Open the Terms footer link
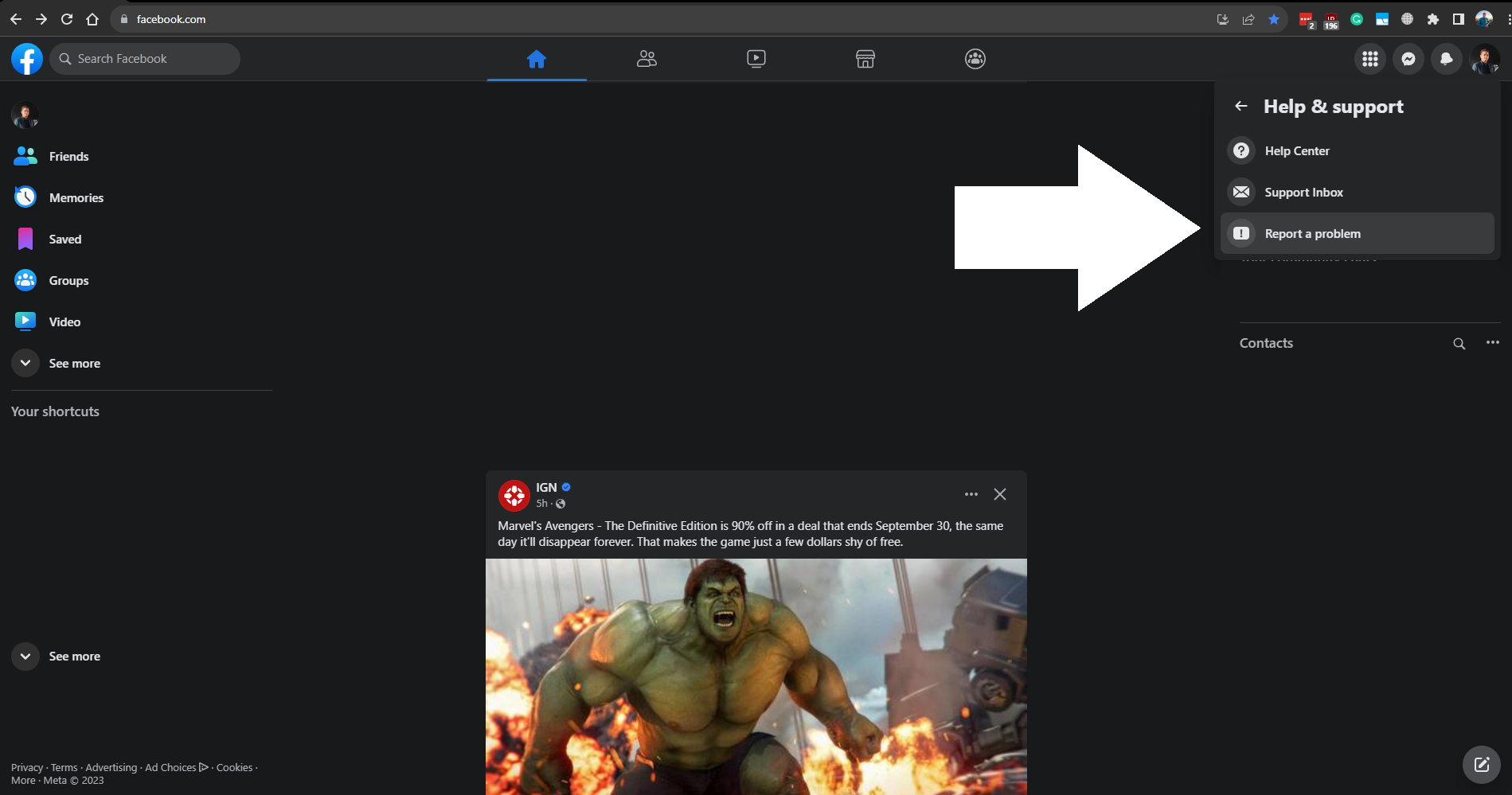This screenshot has width=1512, height=795. (x=64, y=768)
